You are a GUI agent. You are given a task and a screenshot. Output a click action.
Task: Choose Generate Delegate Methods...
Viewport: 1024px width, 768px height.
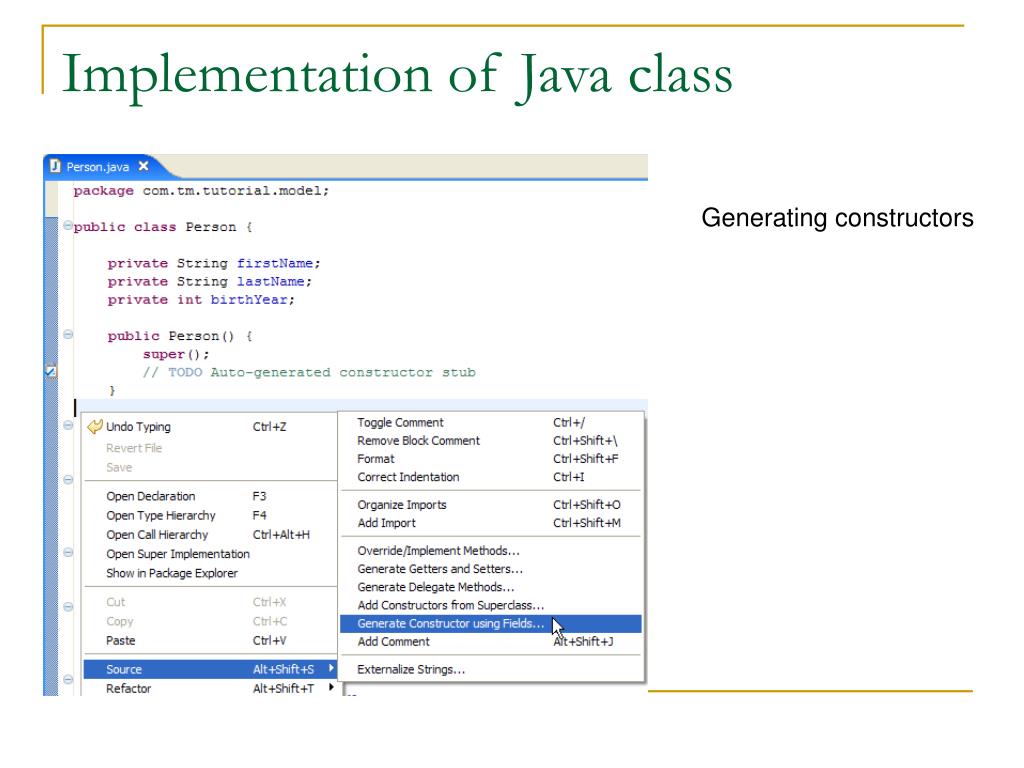click(490, 587)
